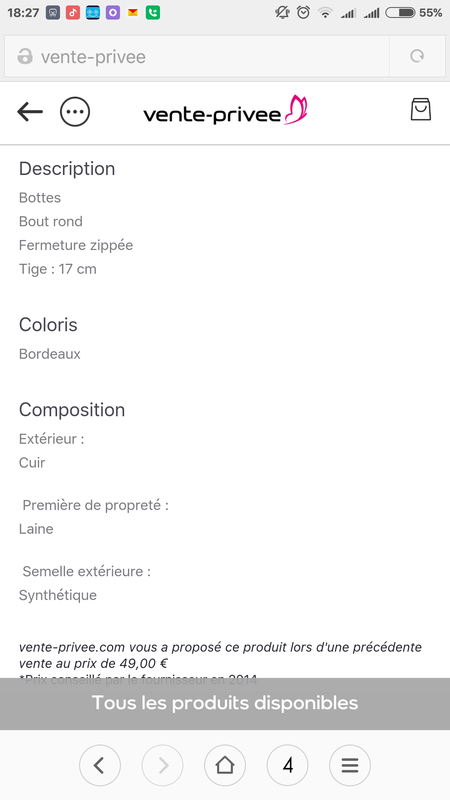Viewport: 450px width, 800px height.
Task: Click the vente-privee address bar field
Action: pos(197,56)
